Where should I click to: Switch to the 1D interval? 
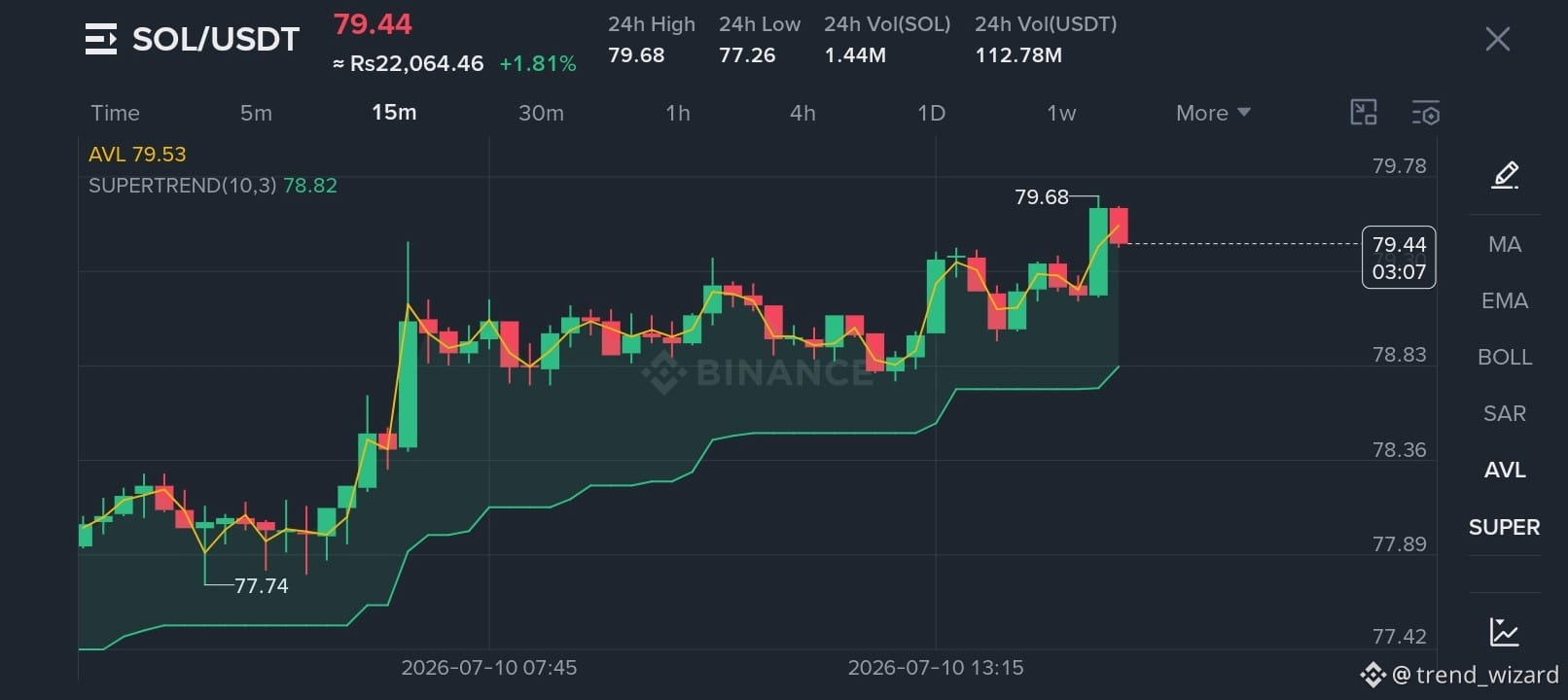[931, 113]
